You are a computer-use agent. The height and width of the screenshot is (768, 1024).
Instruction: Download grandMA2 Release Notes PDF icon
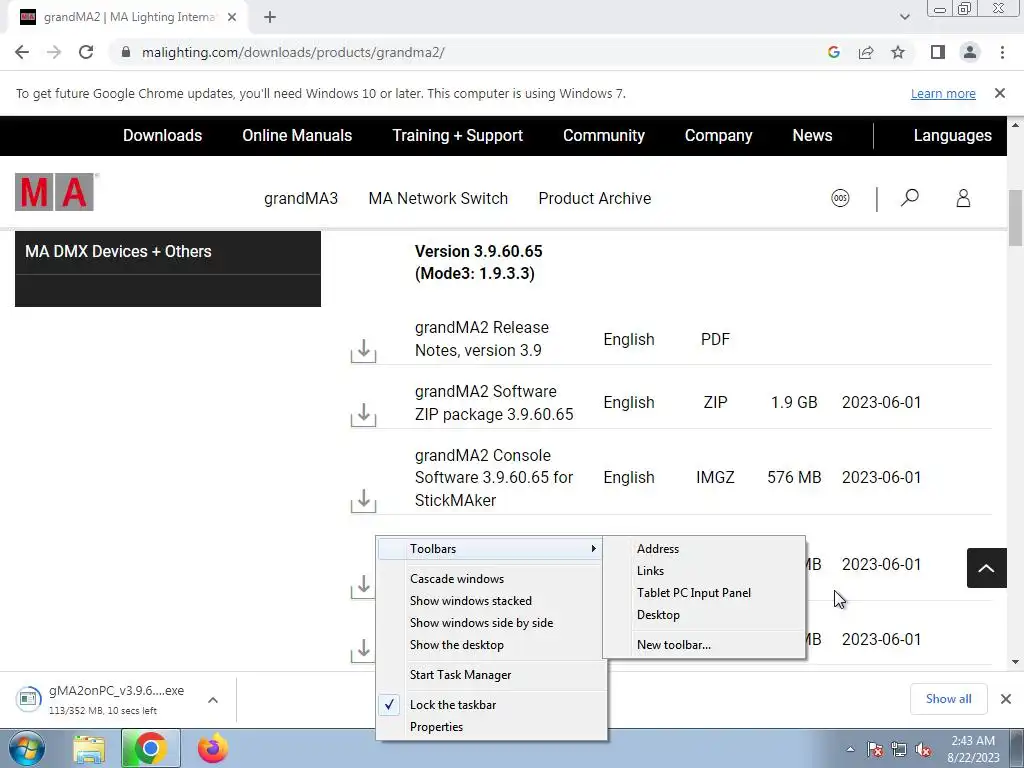(363, 351)
